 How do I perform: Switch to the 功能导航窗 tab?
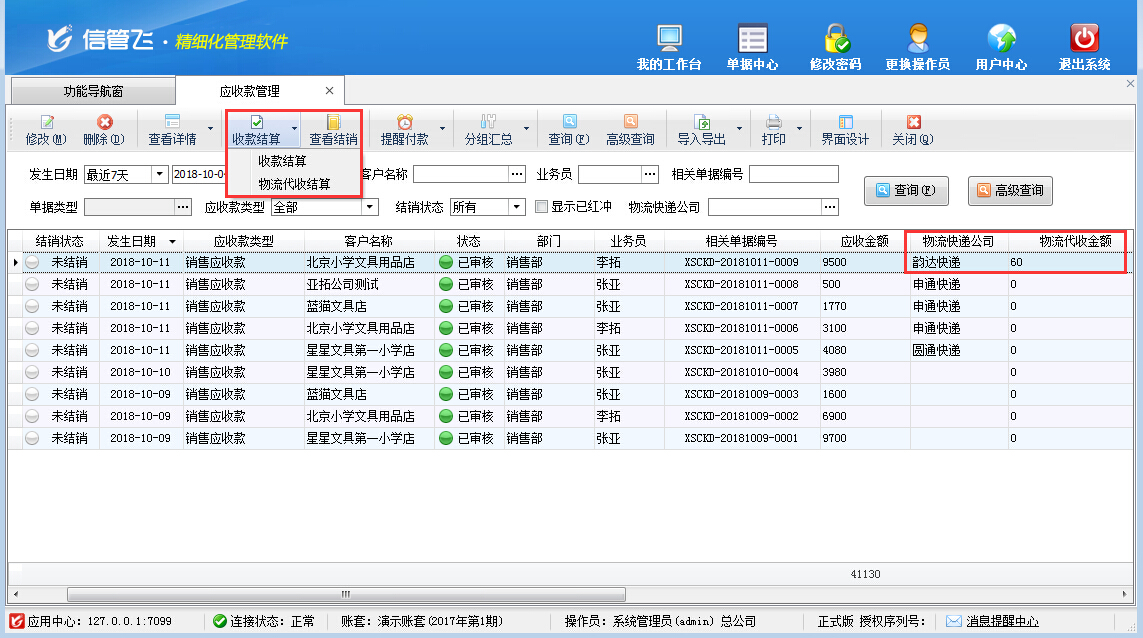(93, 91)
